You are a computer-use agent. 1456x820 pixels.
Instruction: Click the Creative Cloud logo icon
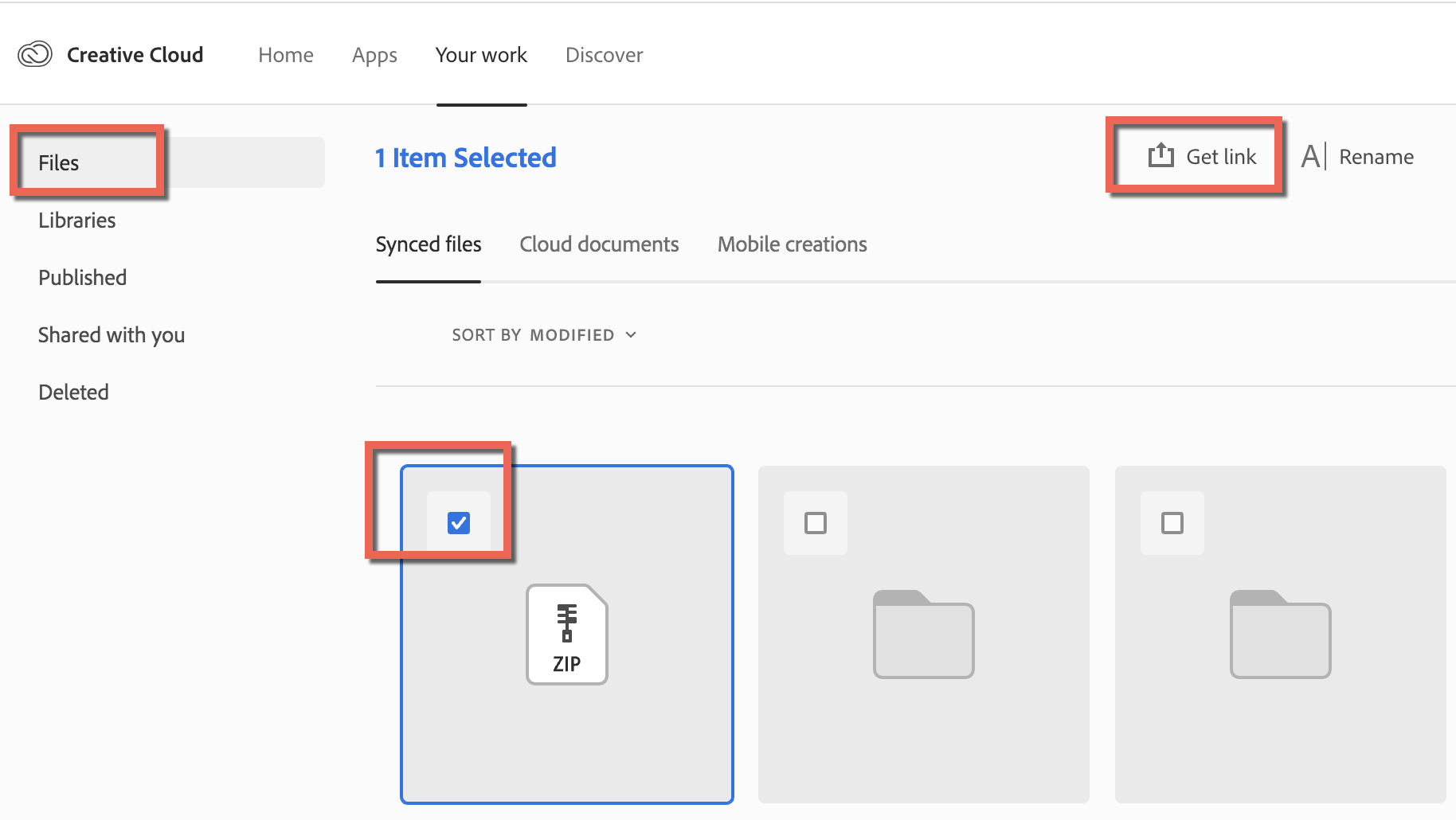click(35, 54)
